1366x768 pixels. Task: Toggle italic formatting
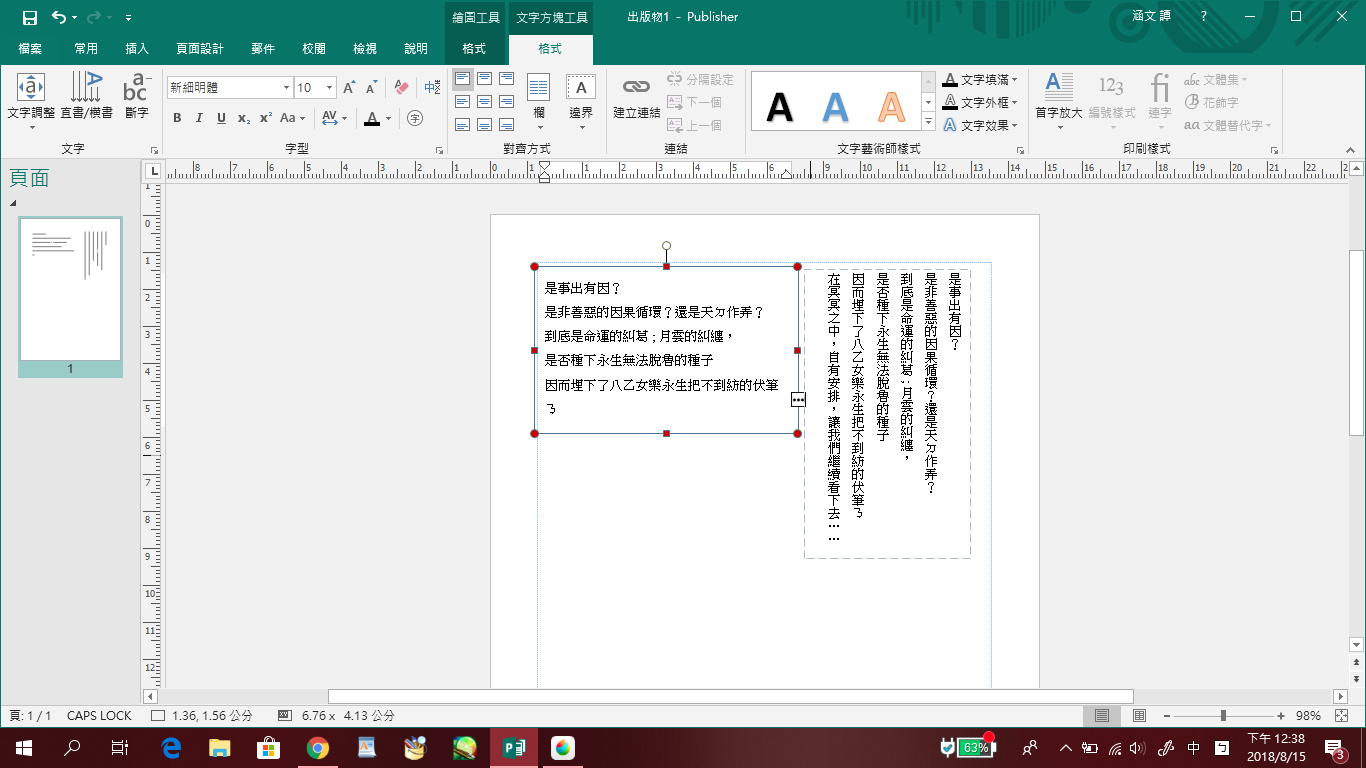(199, 118)
